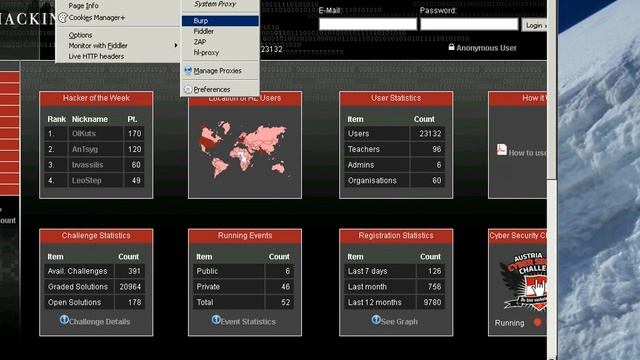
Task: Focus the Password input field
Action: [469, 24]
